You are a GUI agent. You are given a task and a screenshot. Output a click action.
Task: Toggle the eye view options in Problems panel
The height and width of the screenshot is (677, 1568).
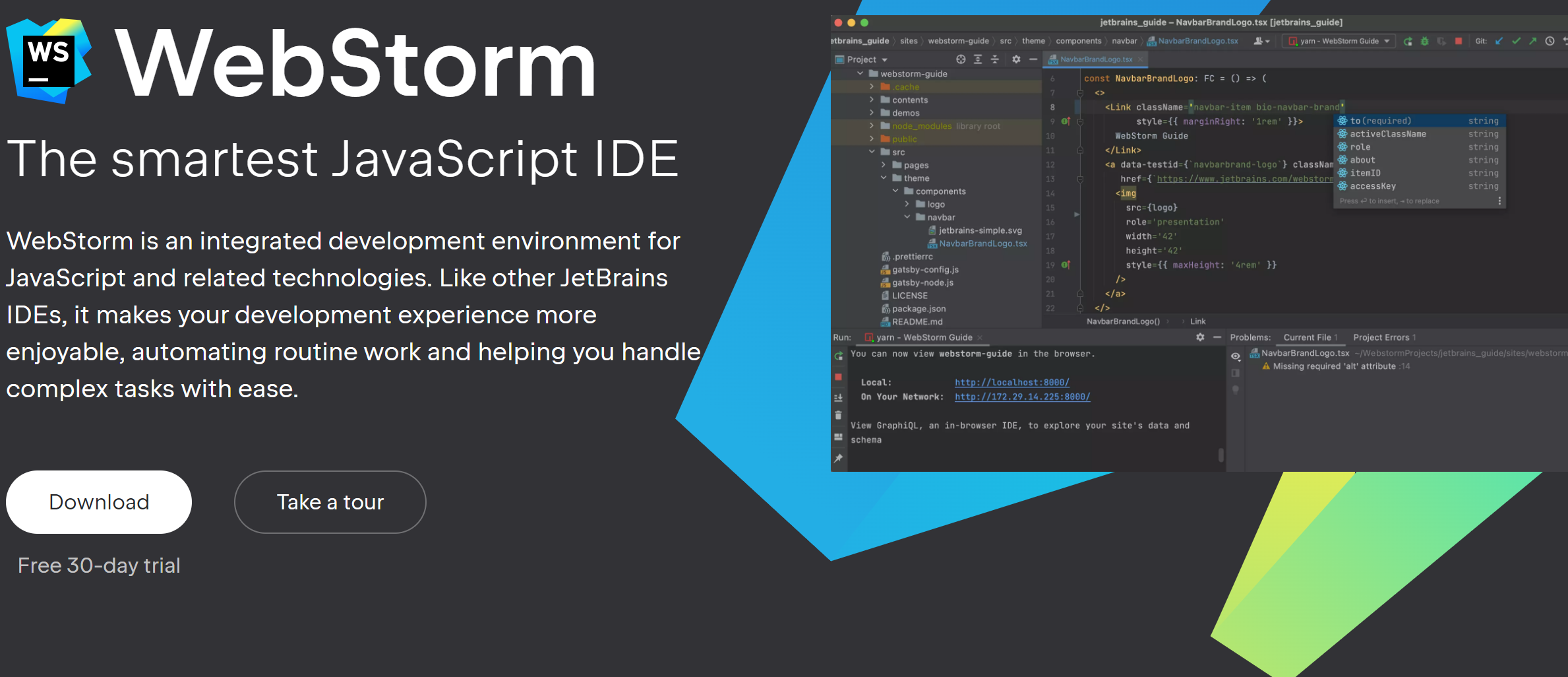point(1236,356)
